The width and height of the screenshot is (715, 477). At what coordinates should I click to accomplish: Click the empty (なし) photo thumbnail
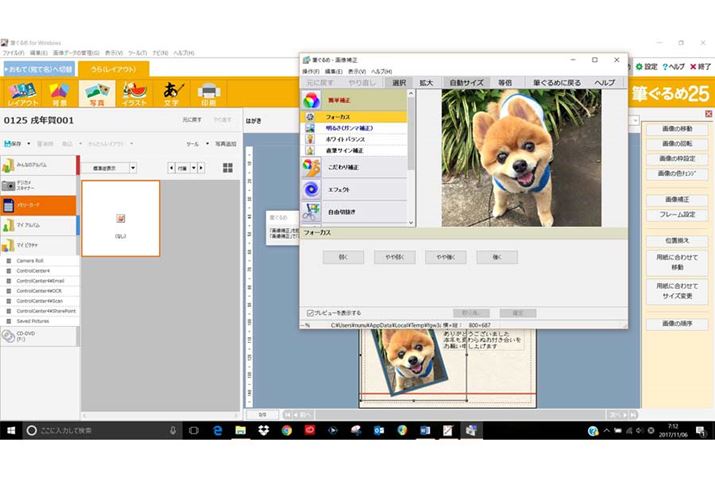click(x=120, y=218)
